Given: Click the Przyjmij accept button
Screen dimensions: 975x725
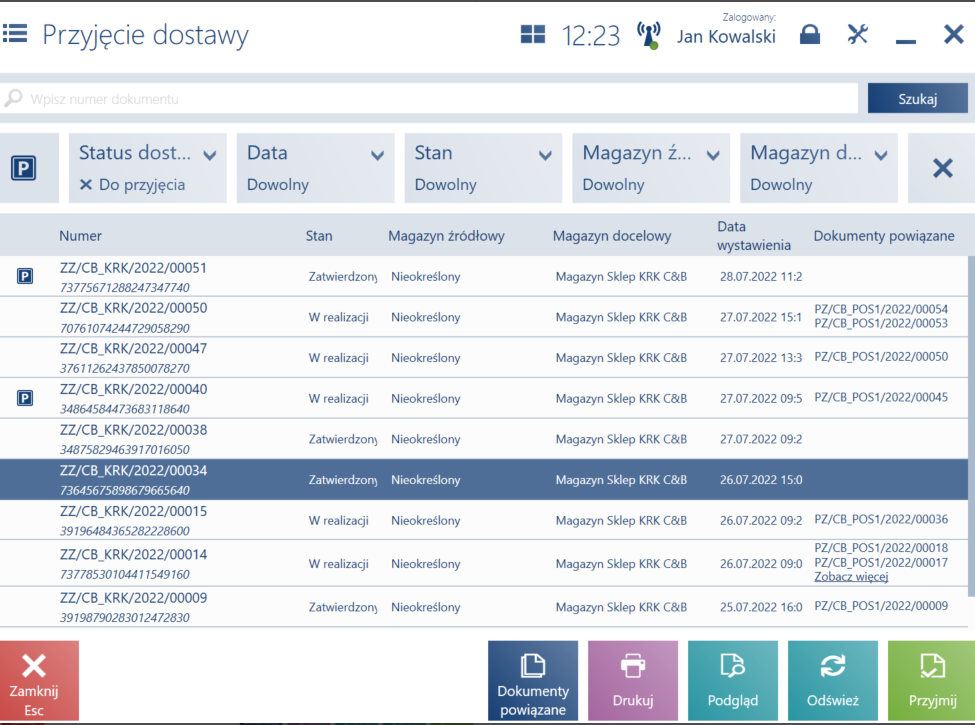Looking at the screenshot, I should pyautogui.click(x=931, y=681).
